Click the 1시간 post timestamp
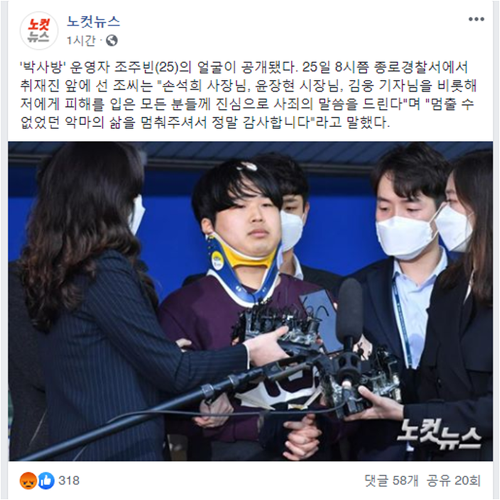500x500 pixels. click(x=81, y=41)
